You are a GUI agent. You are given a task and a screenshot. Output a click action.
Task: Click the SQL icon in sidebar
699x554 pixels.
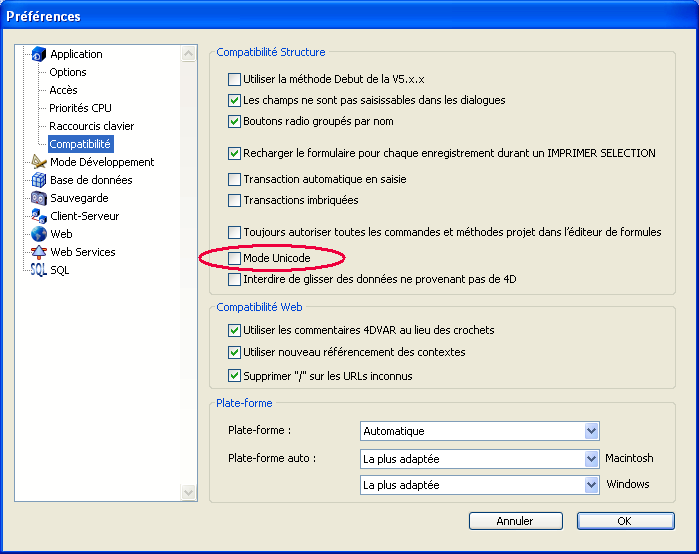pyautogui.click(x=39, y=270)
